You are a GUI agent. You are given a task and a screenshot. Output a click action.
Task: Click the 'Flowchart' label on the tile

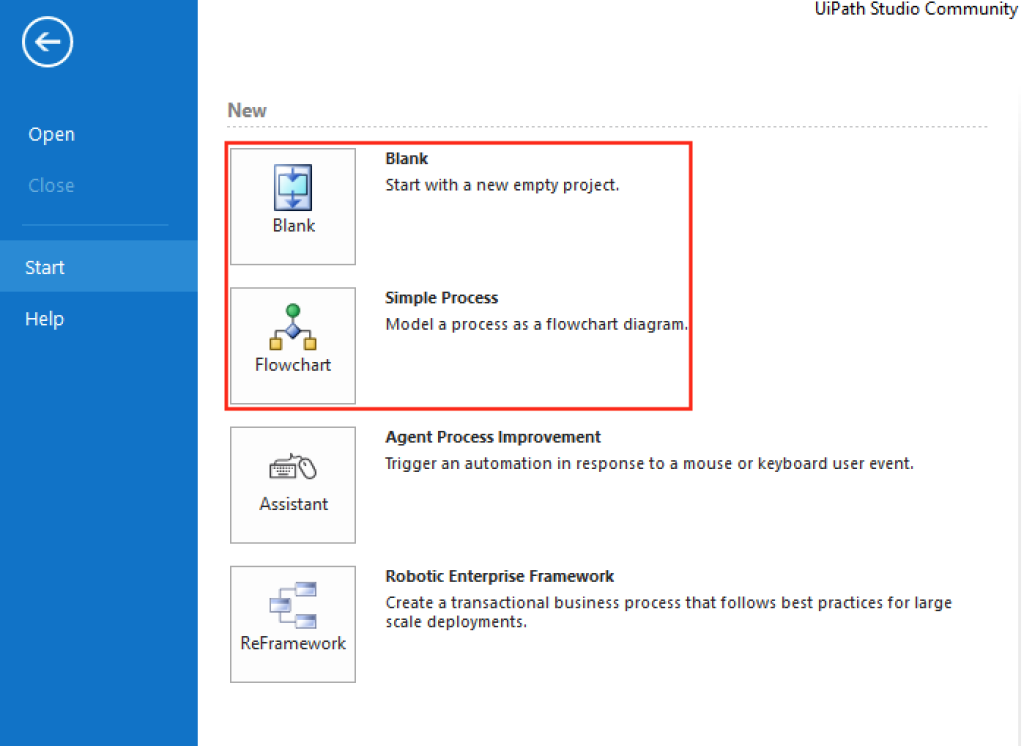coord(293,365)
